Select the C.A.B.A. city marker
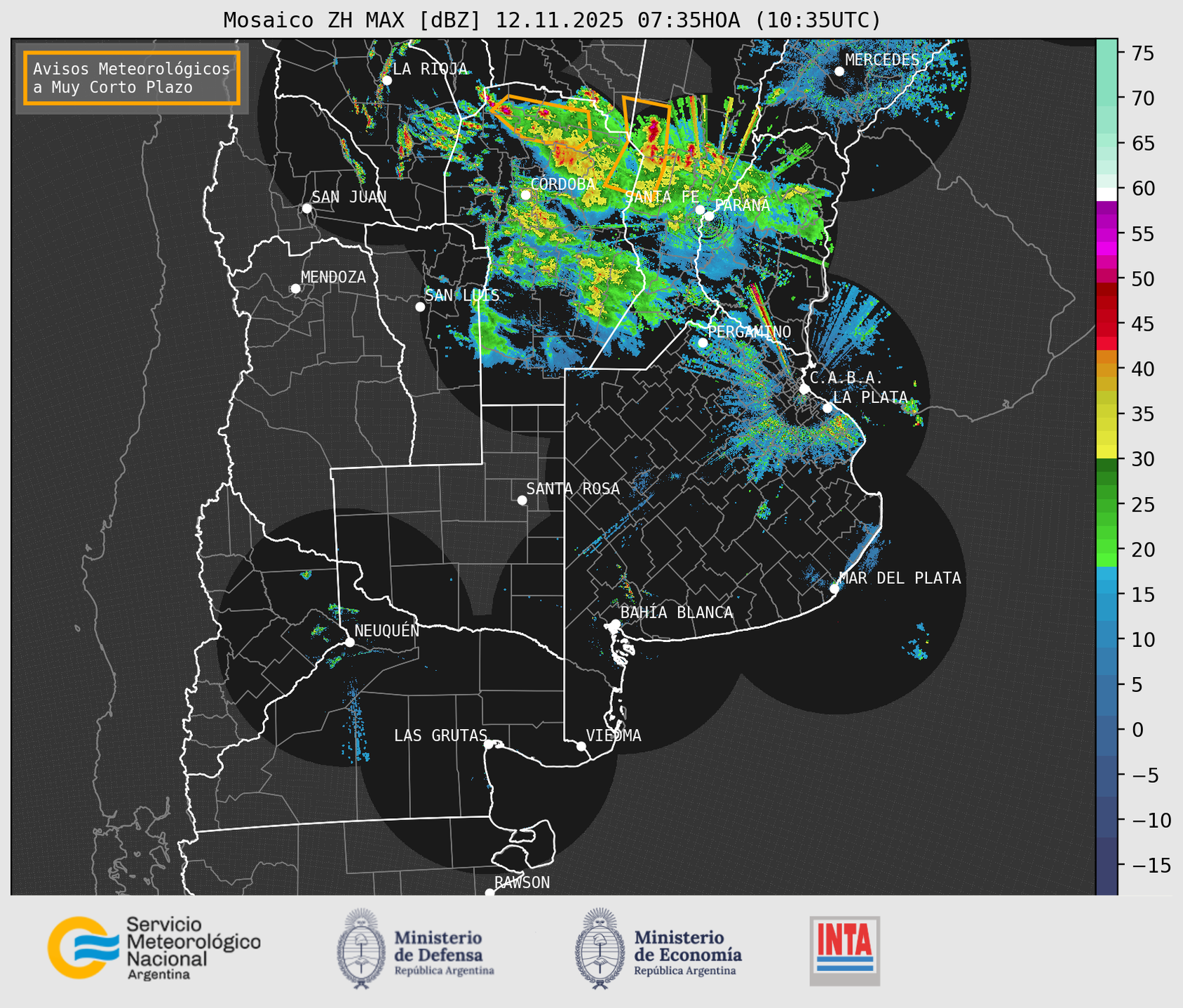This screenshot has height=1008, width=1183. click(804, 389)
